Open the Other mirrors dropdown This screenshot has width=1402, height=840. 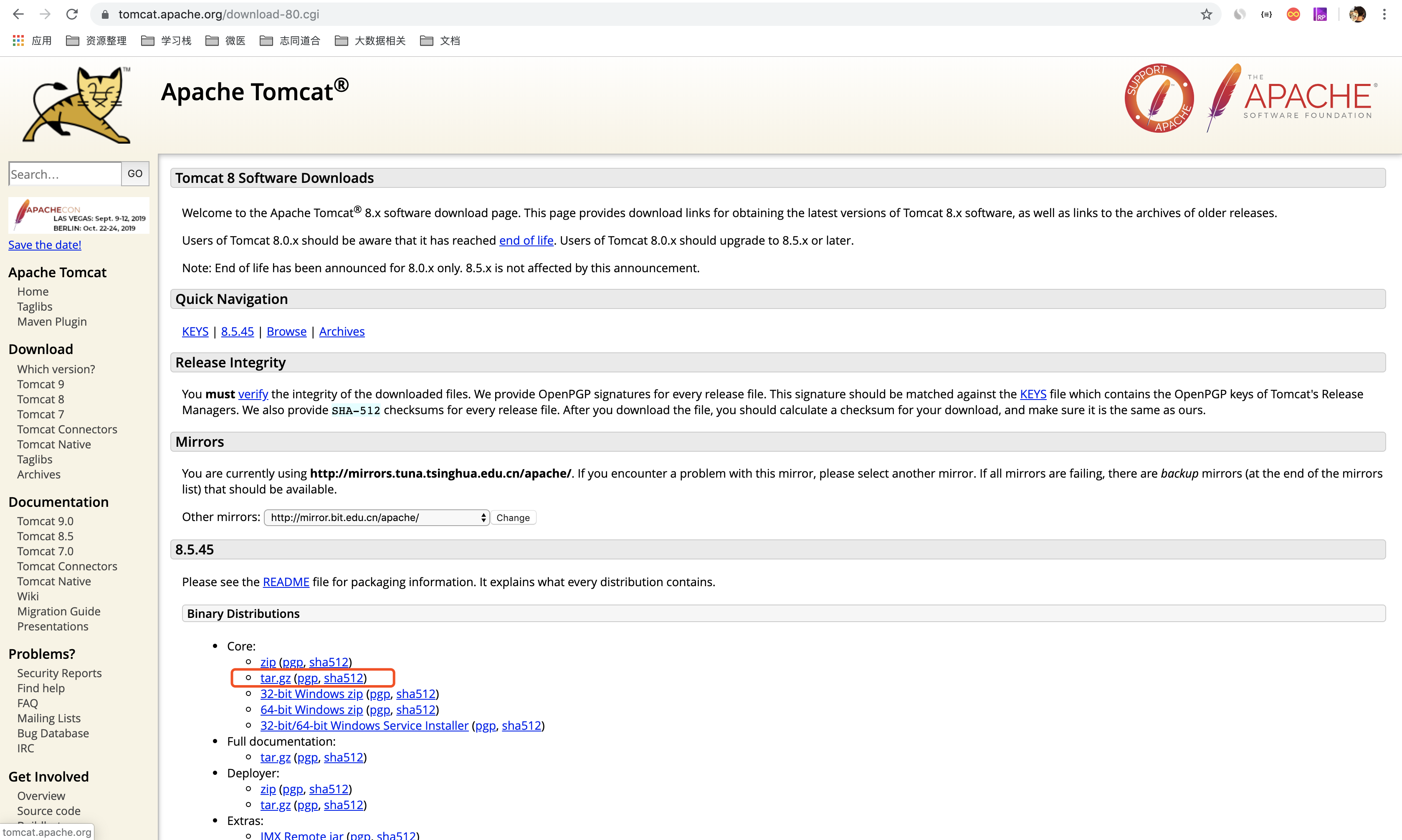[377, 517]
